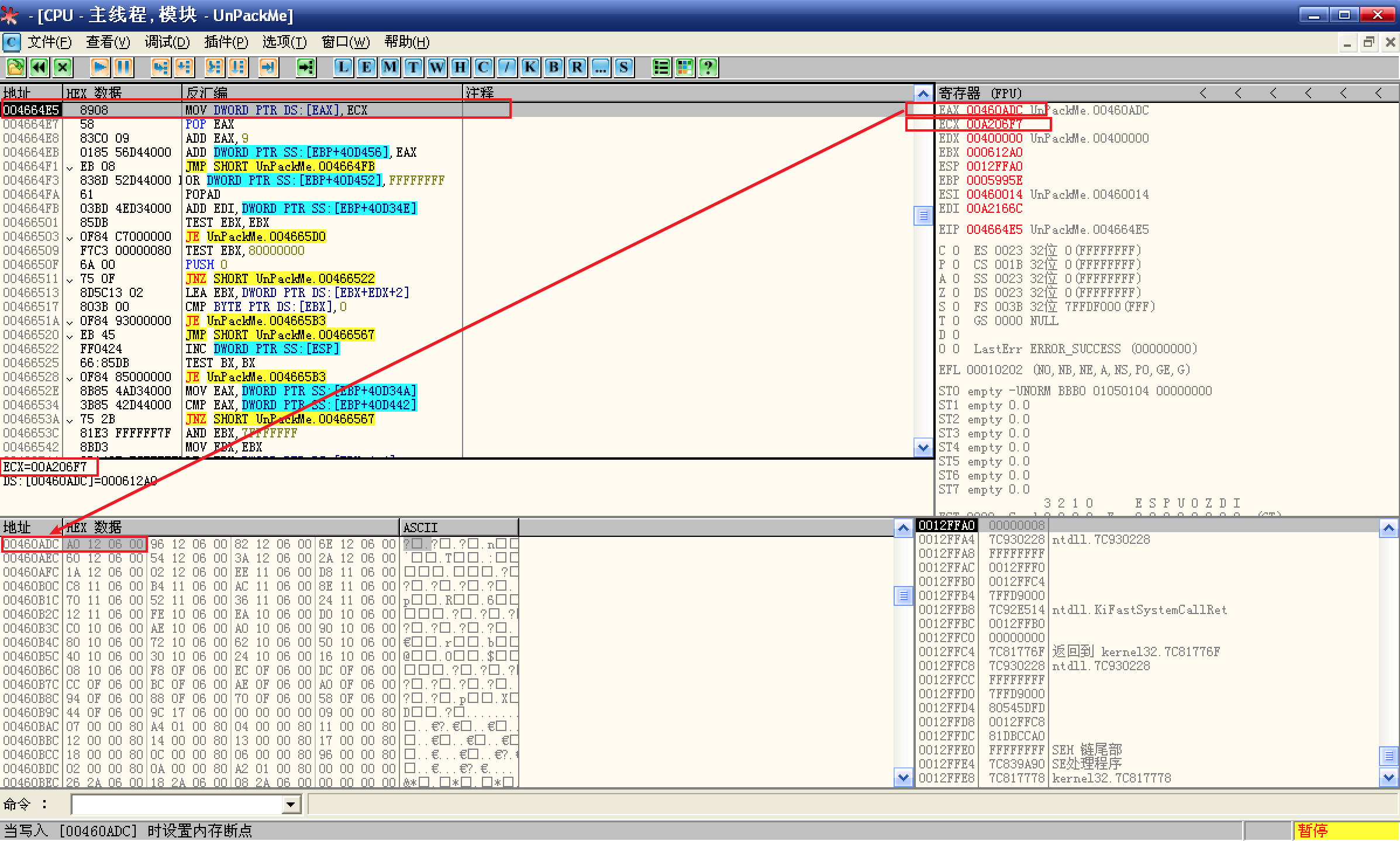Screen dimensions: 1400x841
Task: Show the Log L window
Action: pos(343,67)
